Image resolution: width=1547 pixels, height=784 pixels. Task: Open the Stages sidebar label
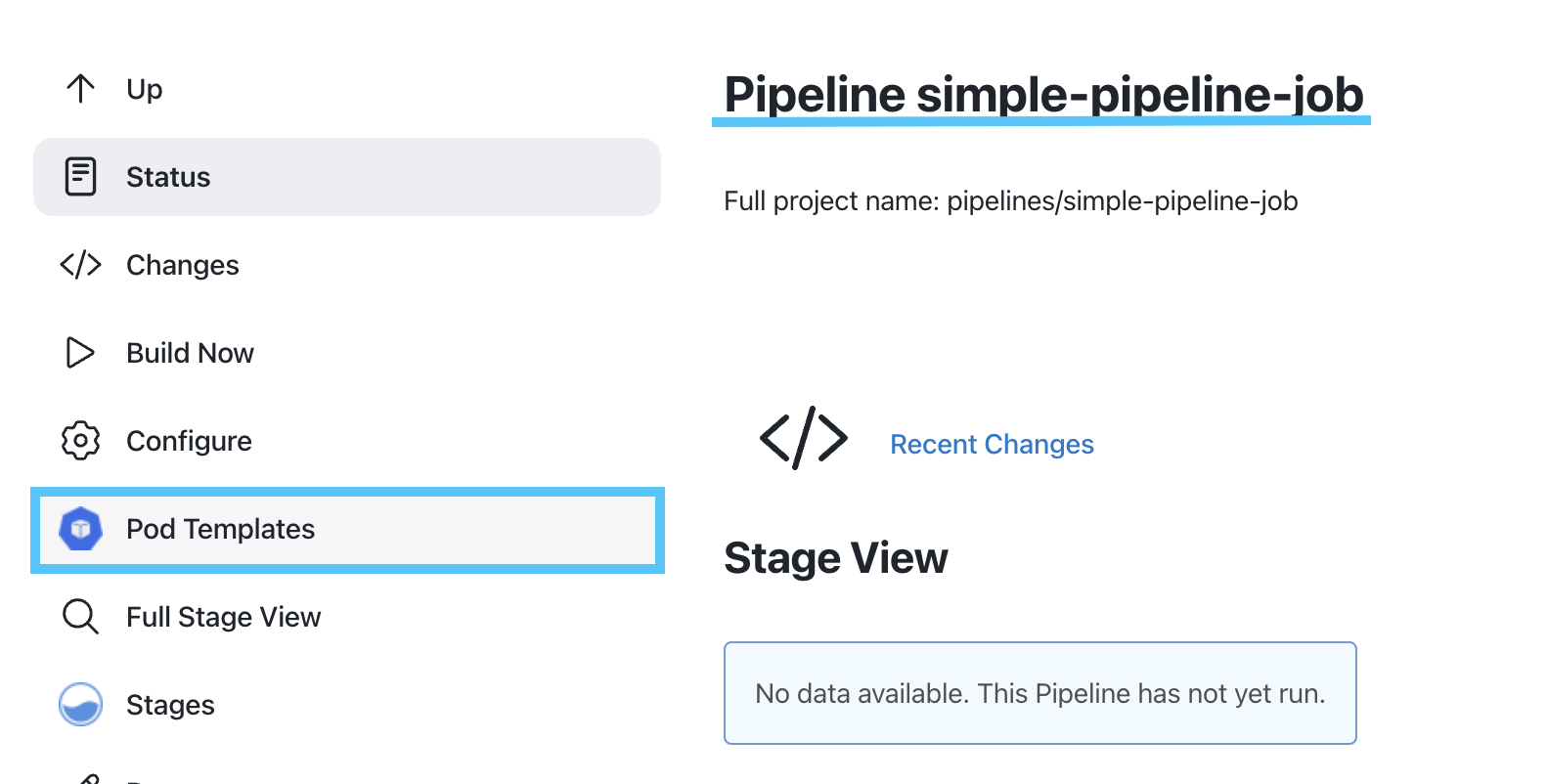[x=170, y=705]
